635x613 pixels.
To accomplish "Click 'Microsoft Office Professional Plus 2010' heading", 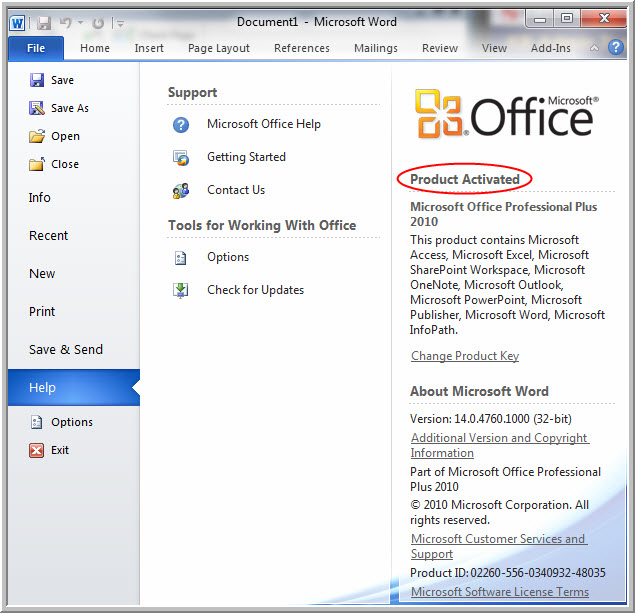I will click(x=503, y=214).
